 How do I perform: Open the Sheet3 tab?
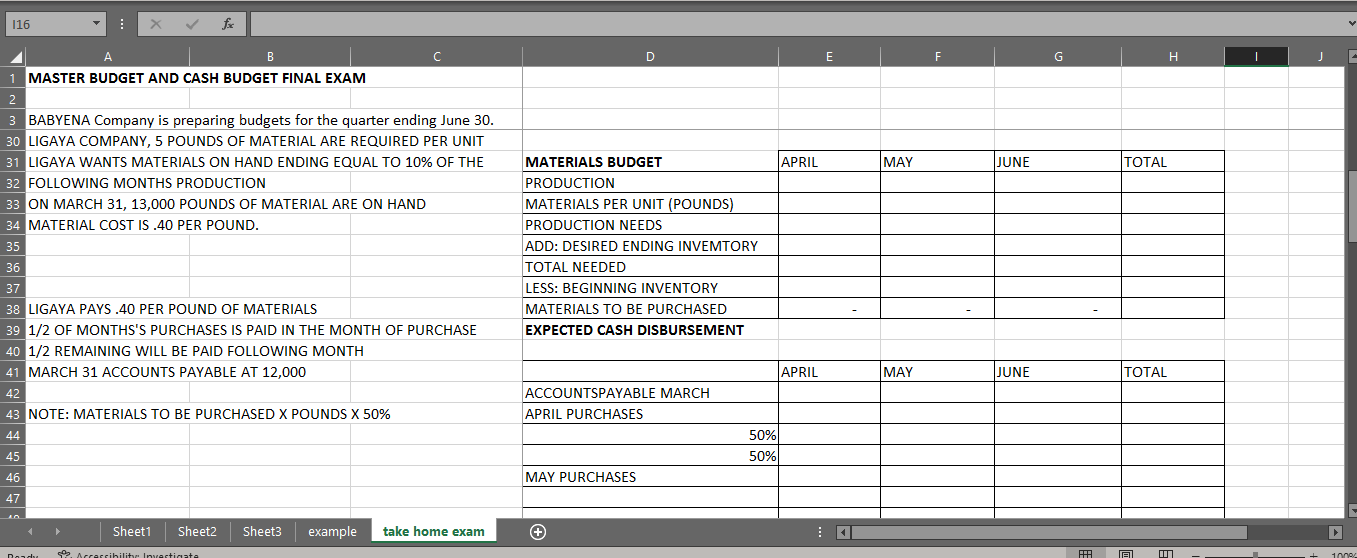262,532
